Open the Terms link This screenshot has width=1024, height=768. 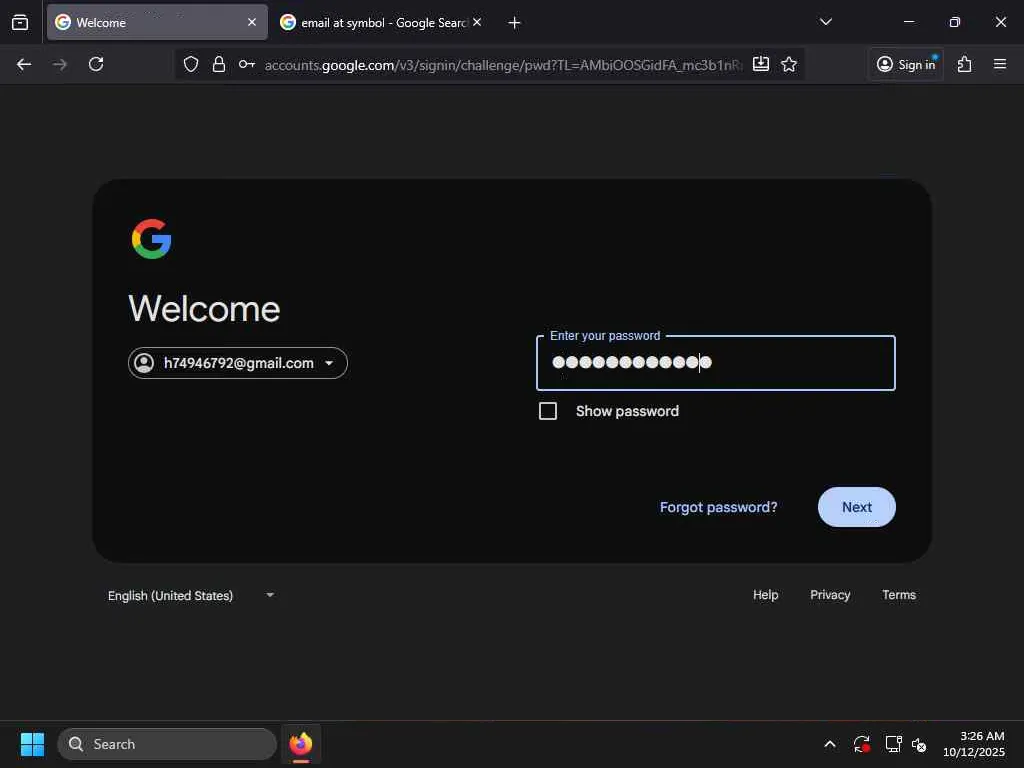pos(899,595)
